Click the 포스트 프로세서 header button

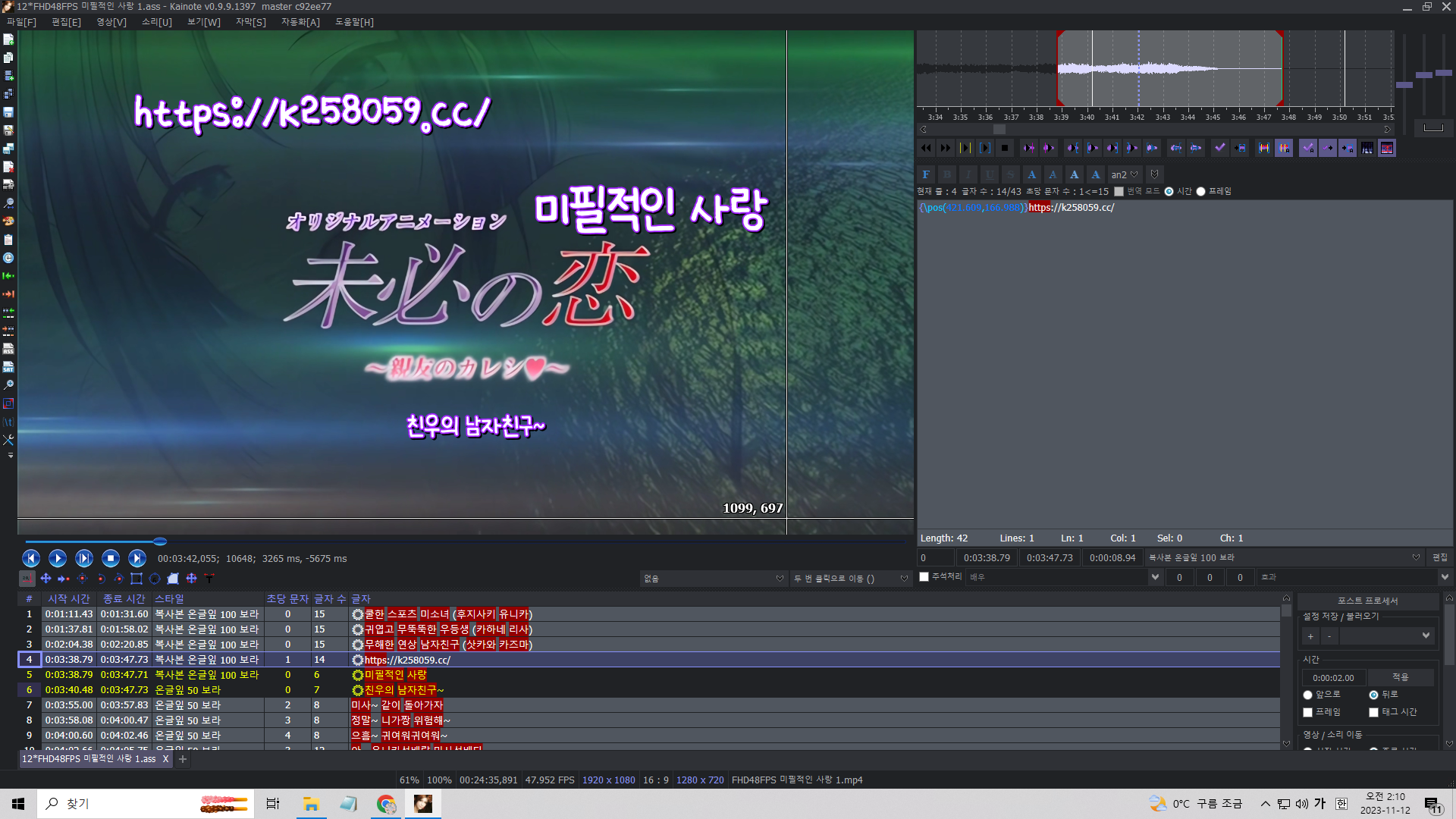point(1368,601)
